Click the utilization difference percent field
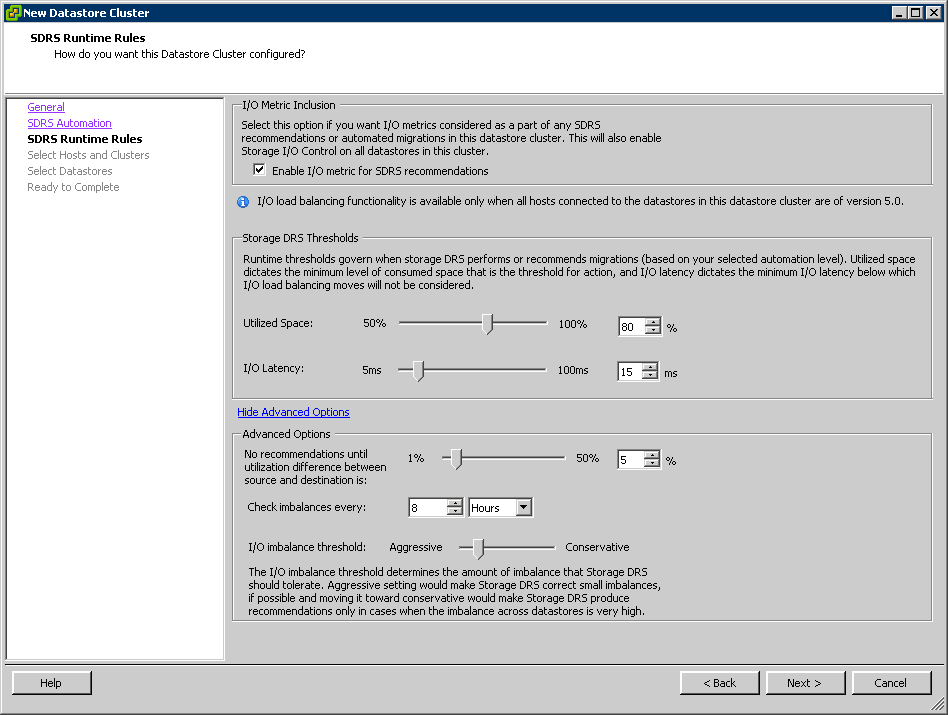Image resolution: width=948 pixels, height=715 pixels. click(x=631, y=460)
